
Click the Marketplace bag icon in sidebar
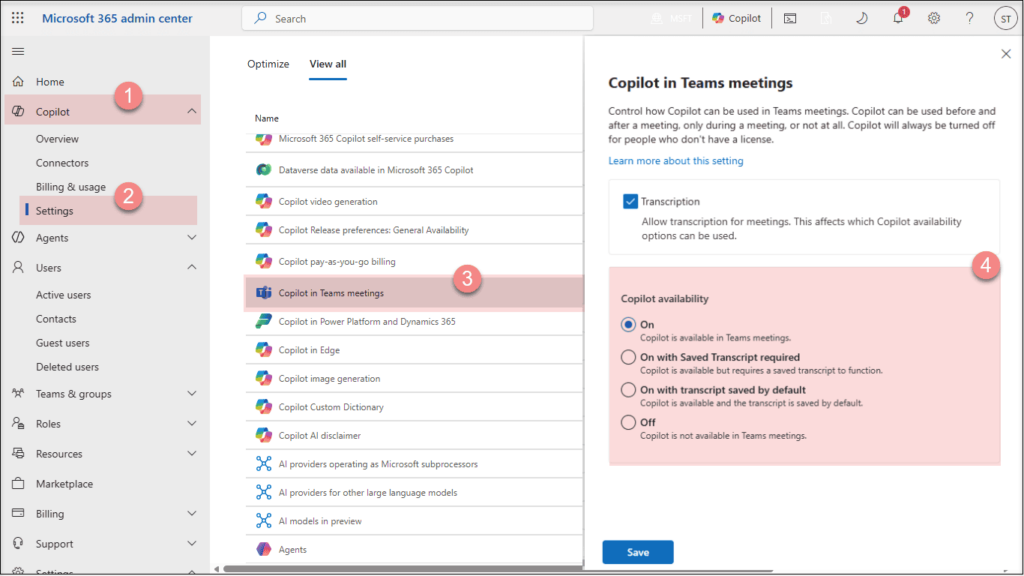pyautogui.click(x=18, y=483)
